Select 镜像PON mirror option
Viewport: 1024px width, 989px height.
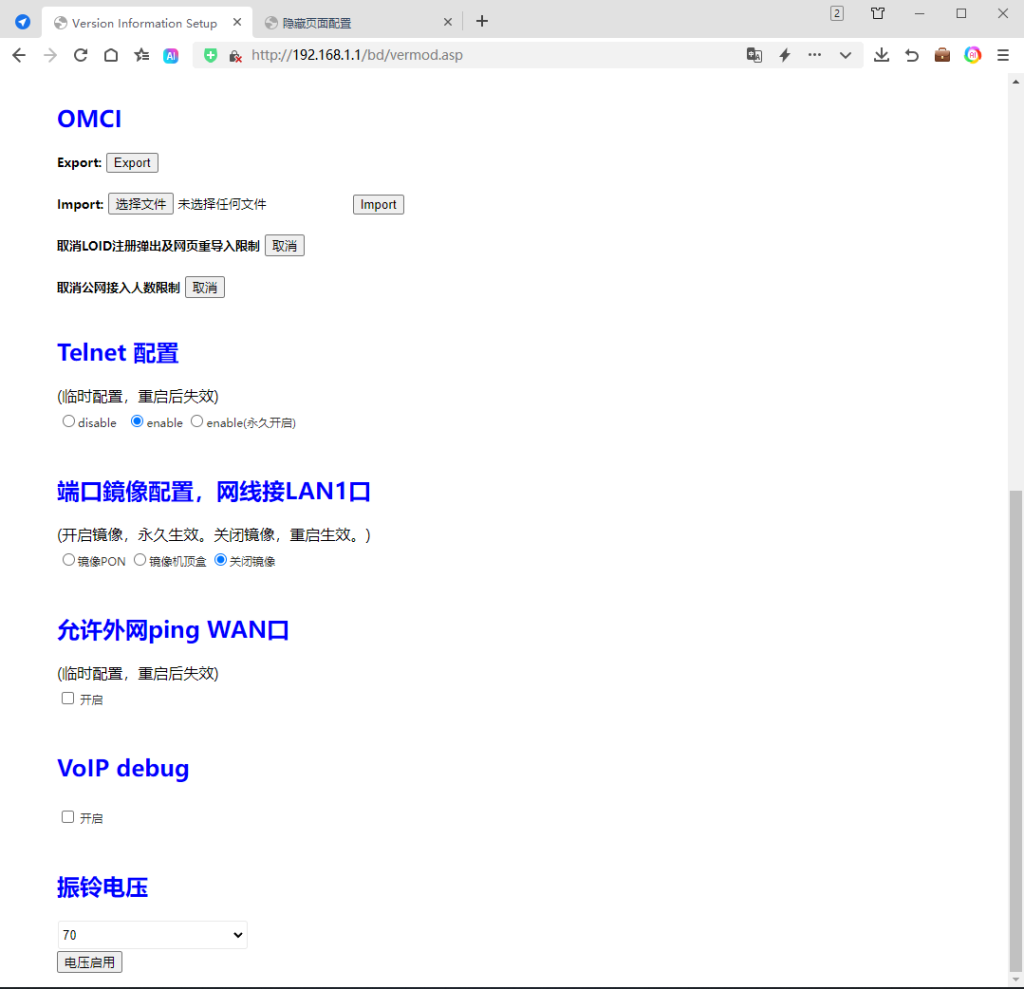pos(69,560)
